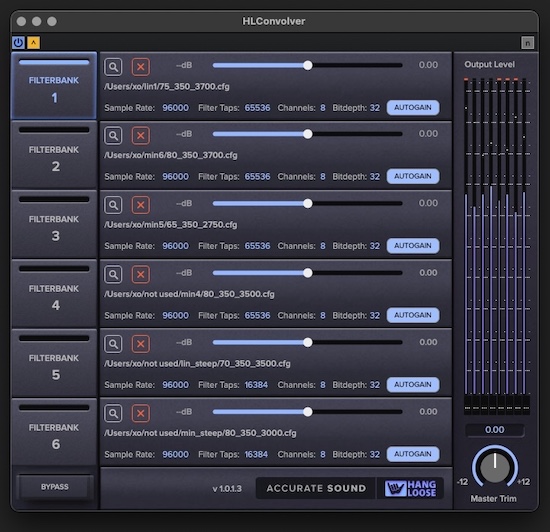This screenshot has height=532, width=550.
Task: Browse filter file for min4/80_350_3500.cfg row
Action: (x=113, y=274)
